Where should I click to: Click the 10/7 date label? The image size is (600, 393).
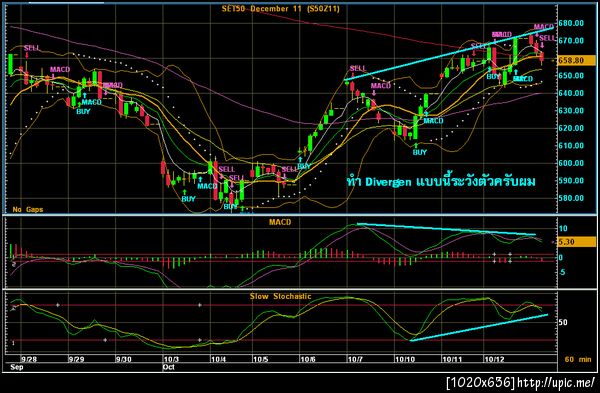pos(355,359)
